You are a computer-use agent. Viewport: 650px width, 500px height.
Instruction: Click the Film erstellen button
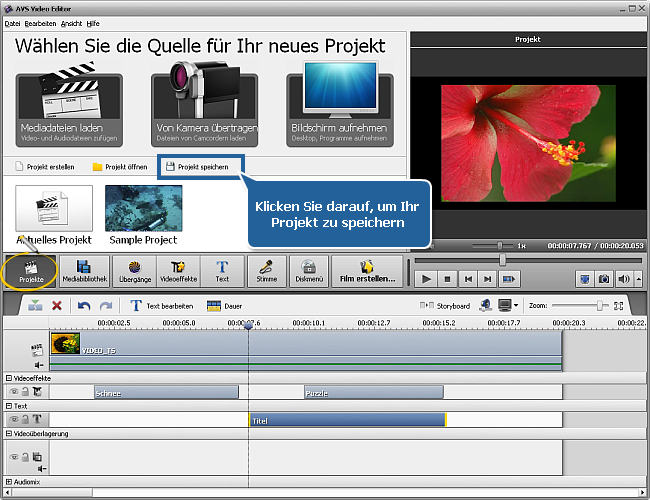point(367,270)
